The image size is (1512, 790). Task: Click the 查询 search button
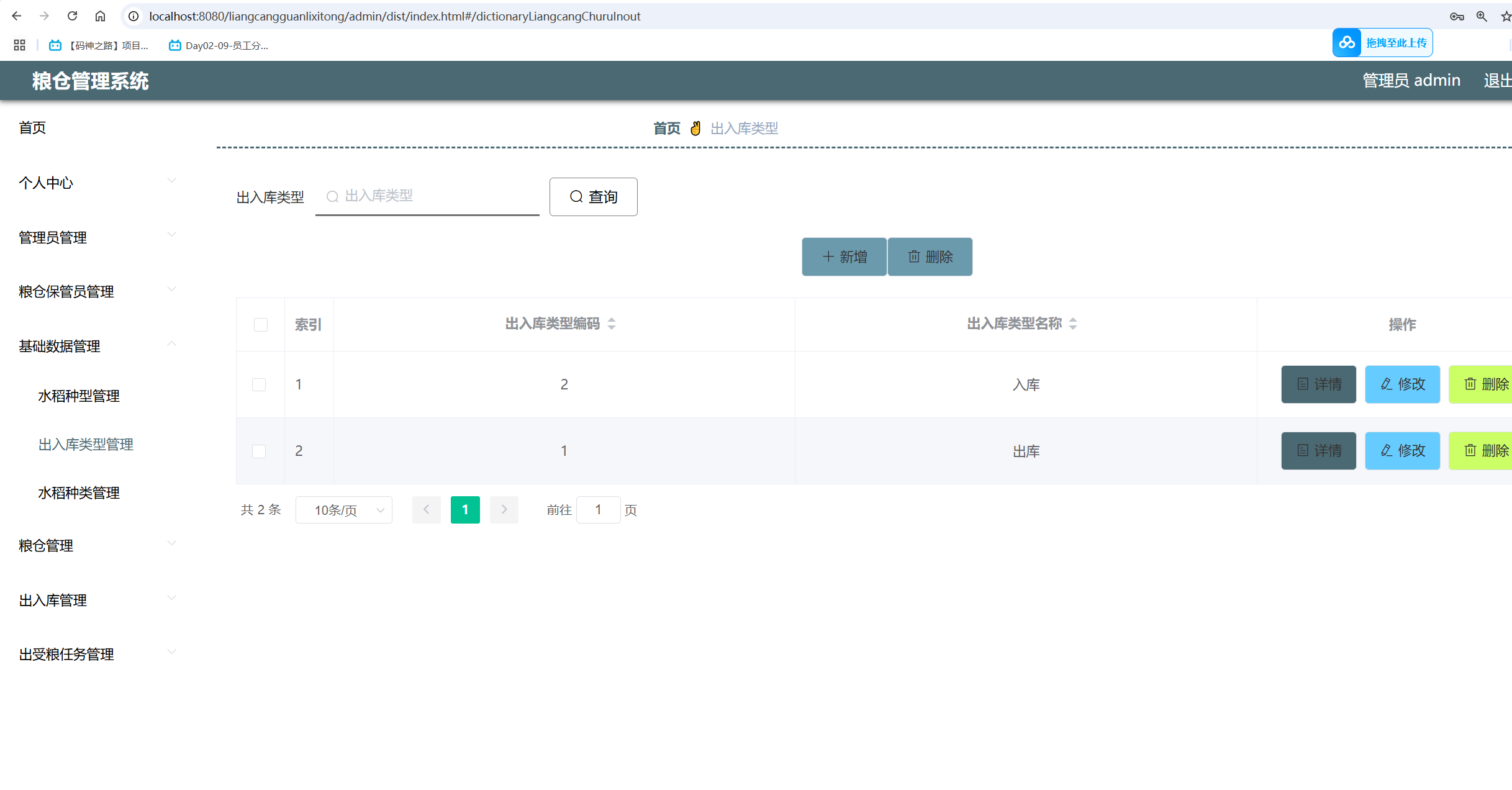point(593,197)
